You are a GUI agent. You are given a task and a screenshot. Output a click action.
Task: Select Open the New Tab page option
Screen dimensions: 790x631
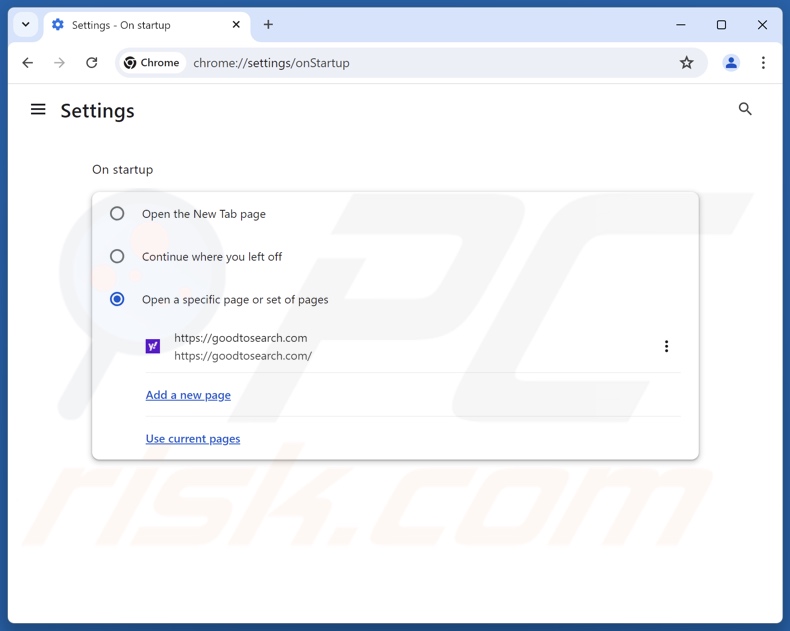pyautogui.click(x=117, y=214)
